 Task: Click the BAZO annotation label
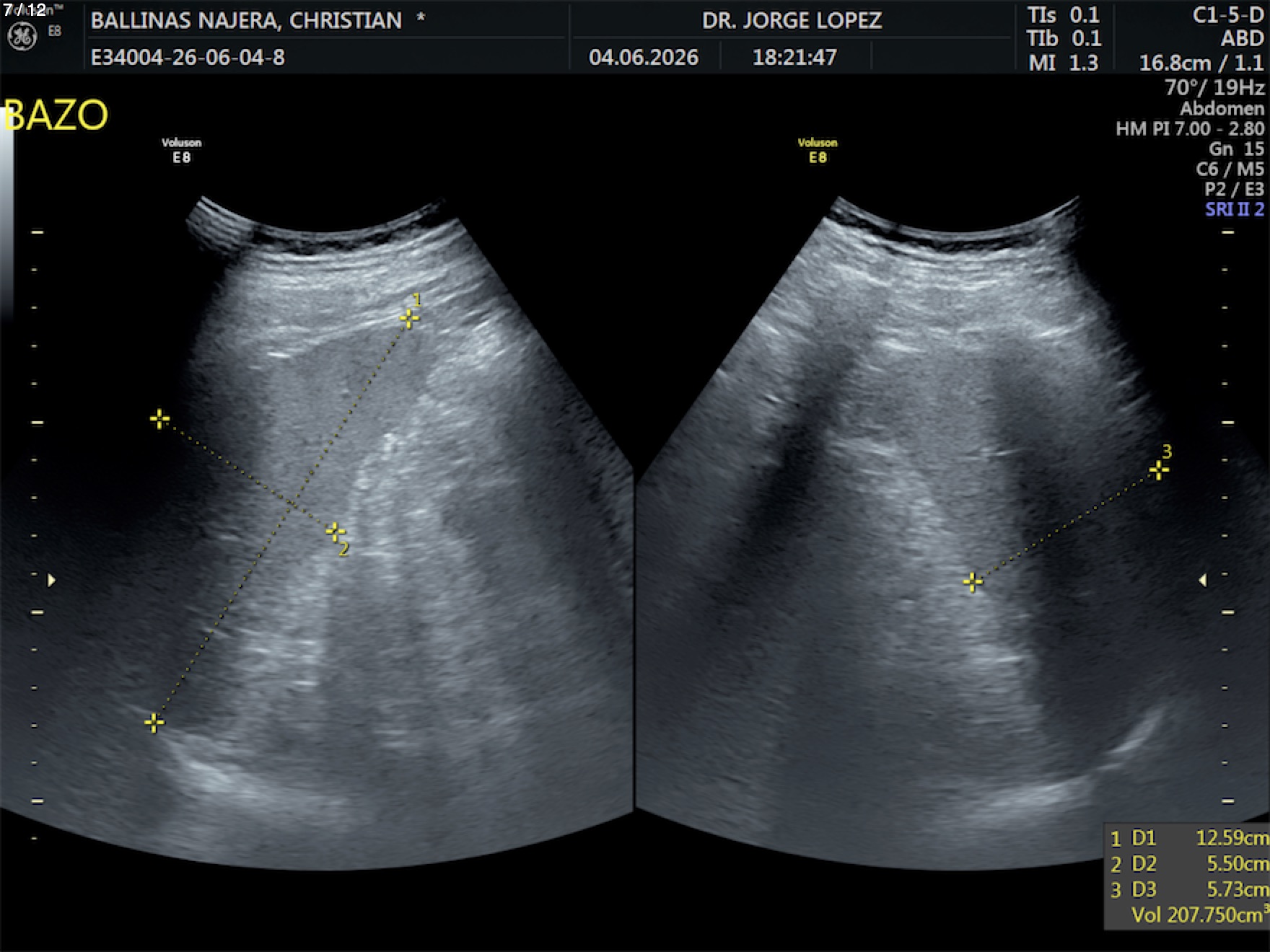point(56,115)
